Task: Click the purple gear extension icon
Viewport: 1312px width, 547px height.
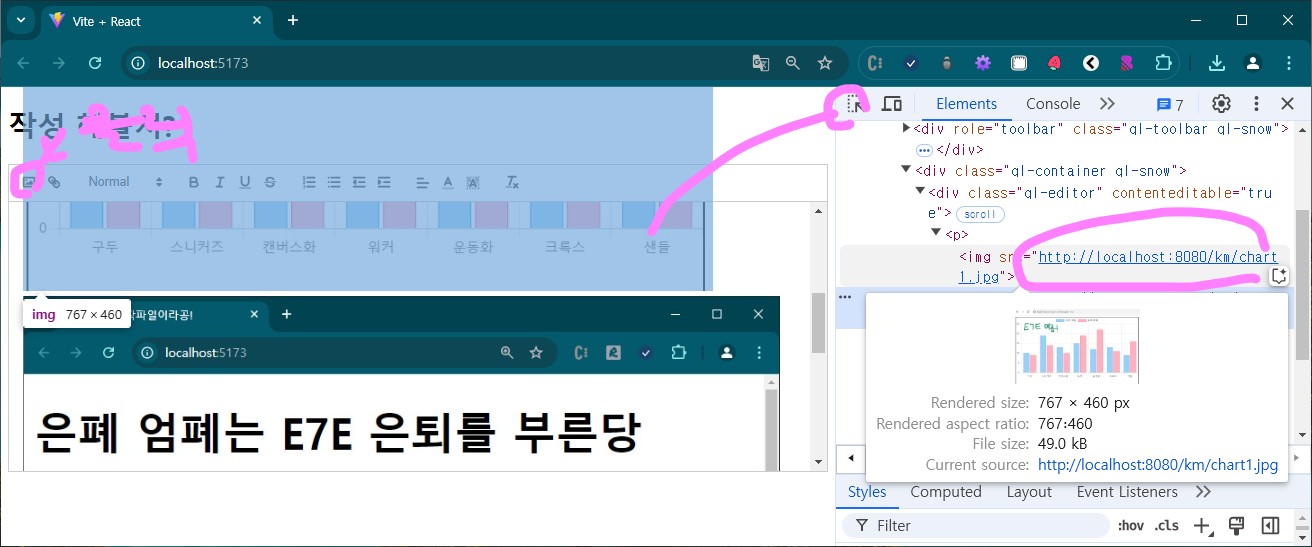Action: tap(983, 63)
